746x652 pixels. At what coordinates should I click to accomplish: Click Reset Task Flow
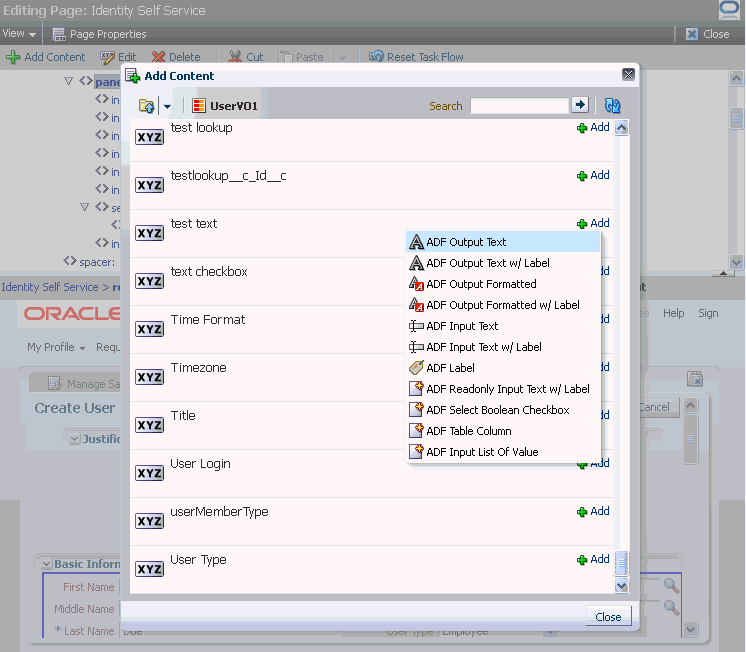(x=416, y=57)
